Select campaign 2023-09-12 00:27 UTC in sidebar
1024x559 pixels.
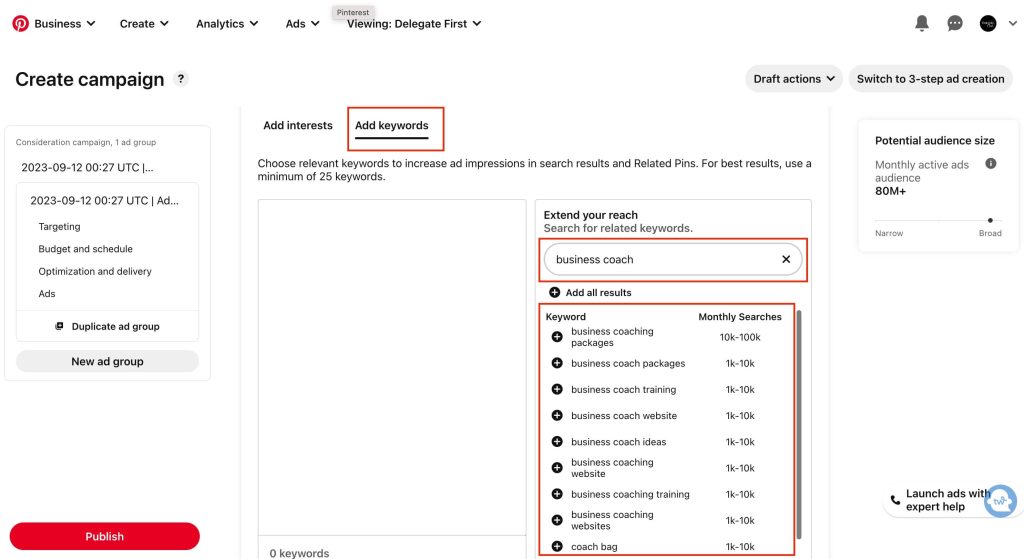[x=88, y=167]
